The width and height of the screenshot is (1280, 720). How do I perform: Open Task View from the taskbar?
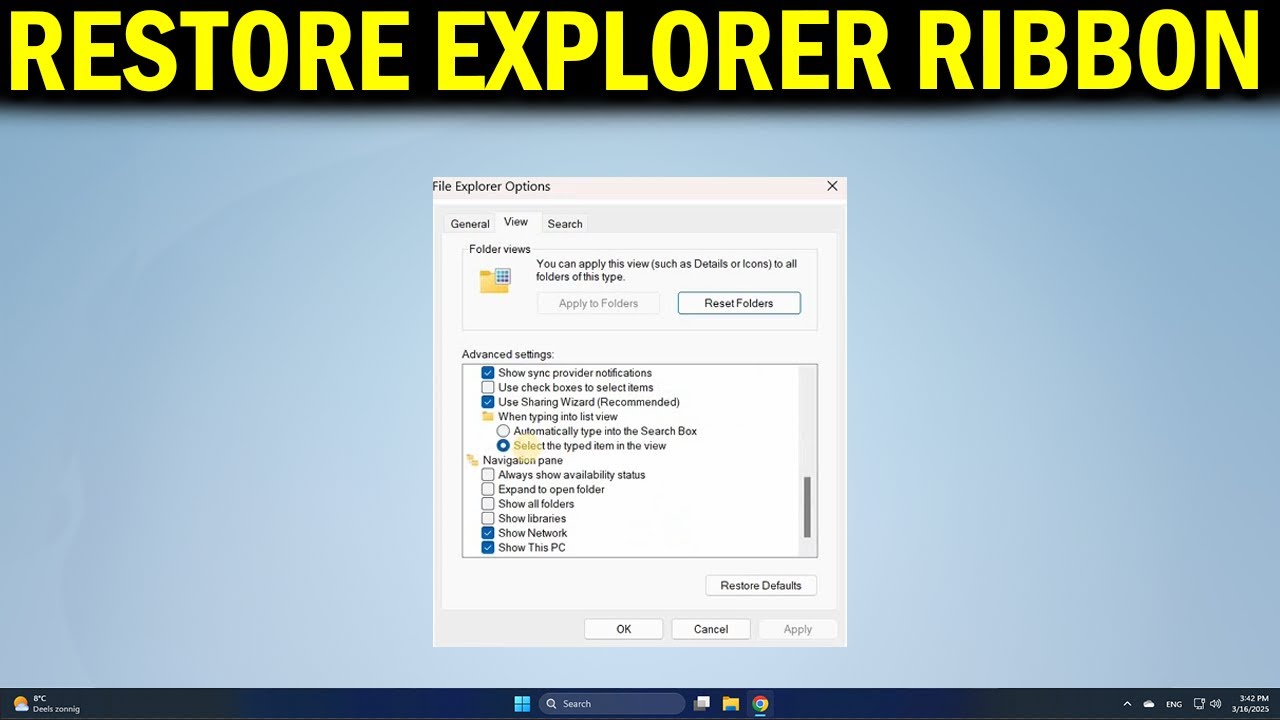click(x=702, y=704)
